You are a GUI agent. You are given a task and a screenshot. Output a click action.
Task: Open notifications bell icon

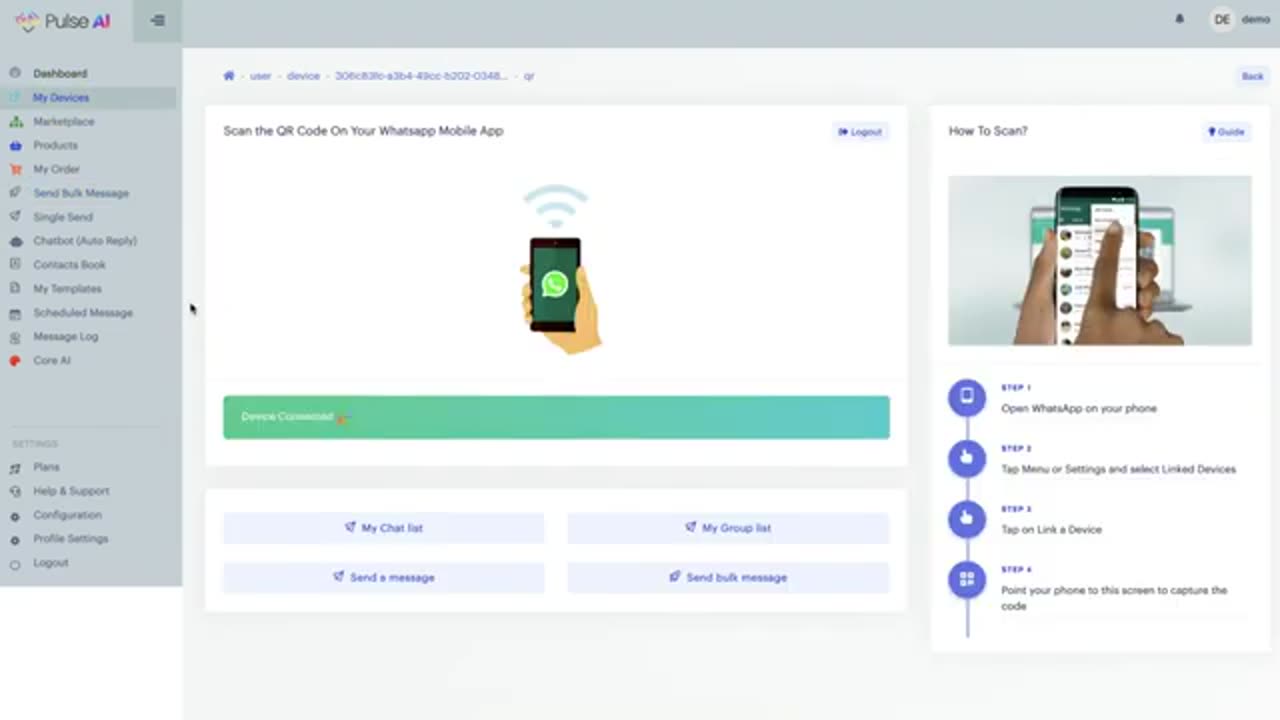(x=1180, y=19)
